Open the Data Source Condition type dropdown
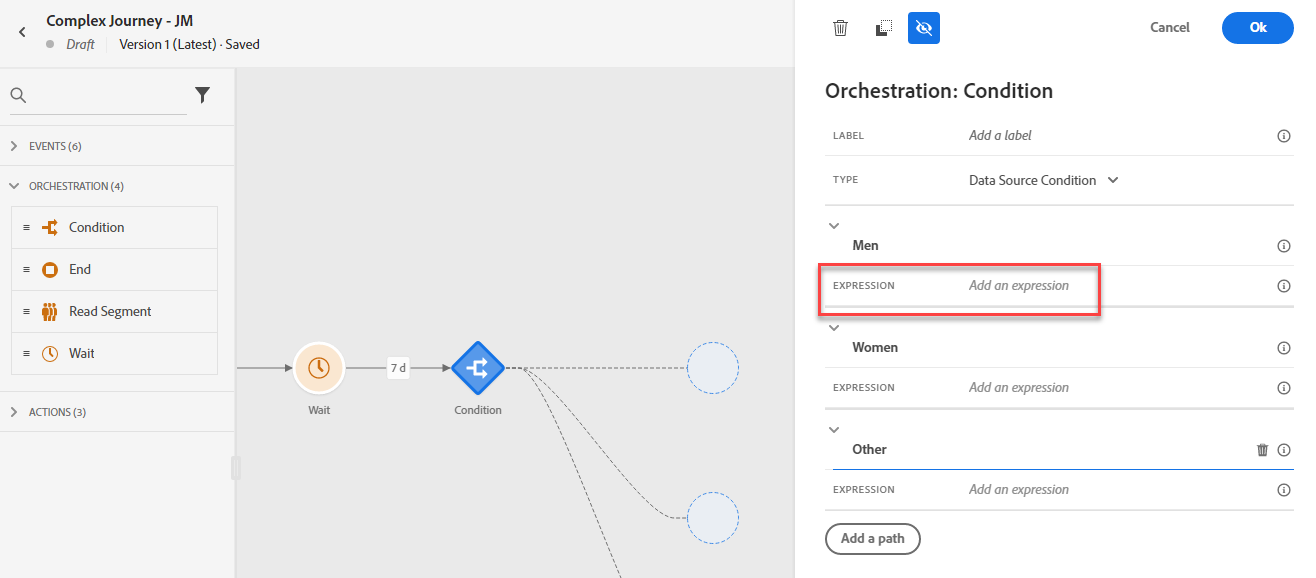 pos(1043,180)
